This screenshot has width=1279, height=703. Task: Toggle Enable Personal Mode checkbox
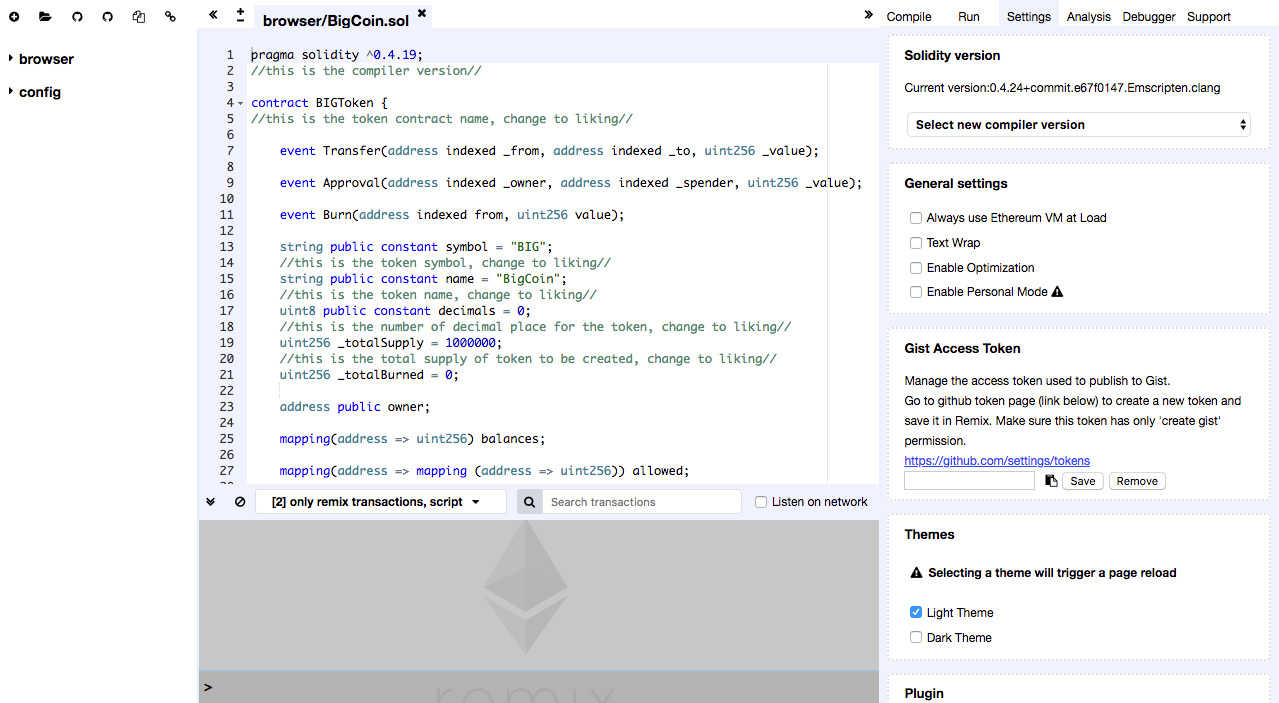pos(916,292)
